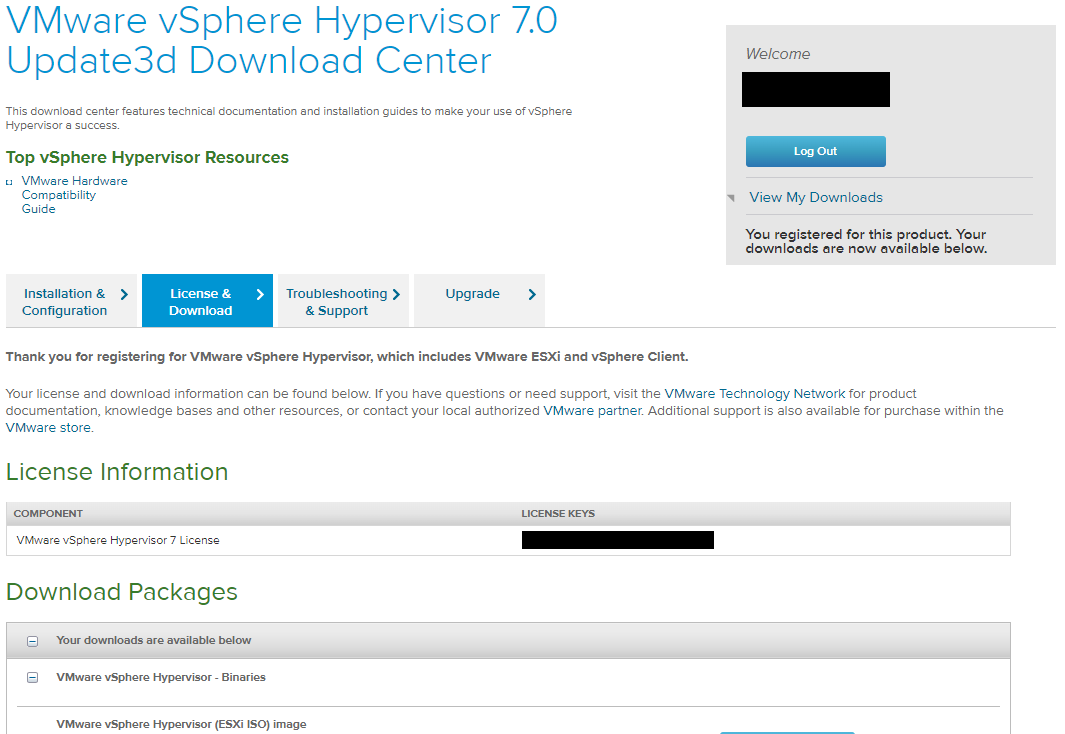Click the COMPONENT column header

click(48, 513)
